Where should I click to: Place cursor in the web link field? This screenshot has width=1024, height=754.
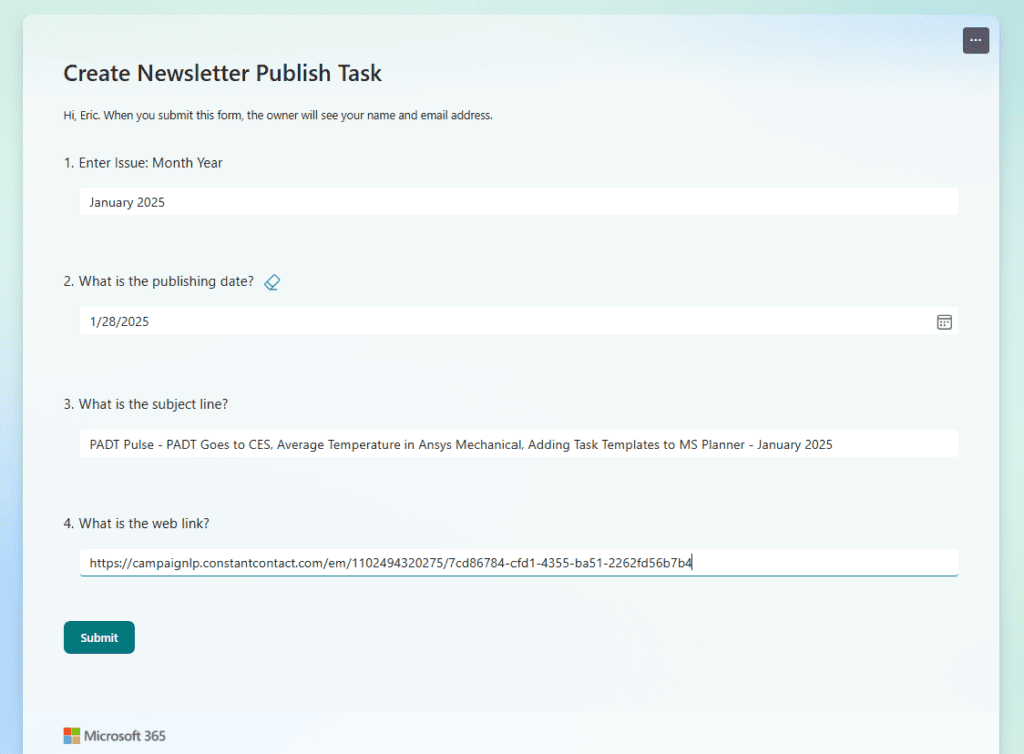coord(519,563)
